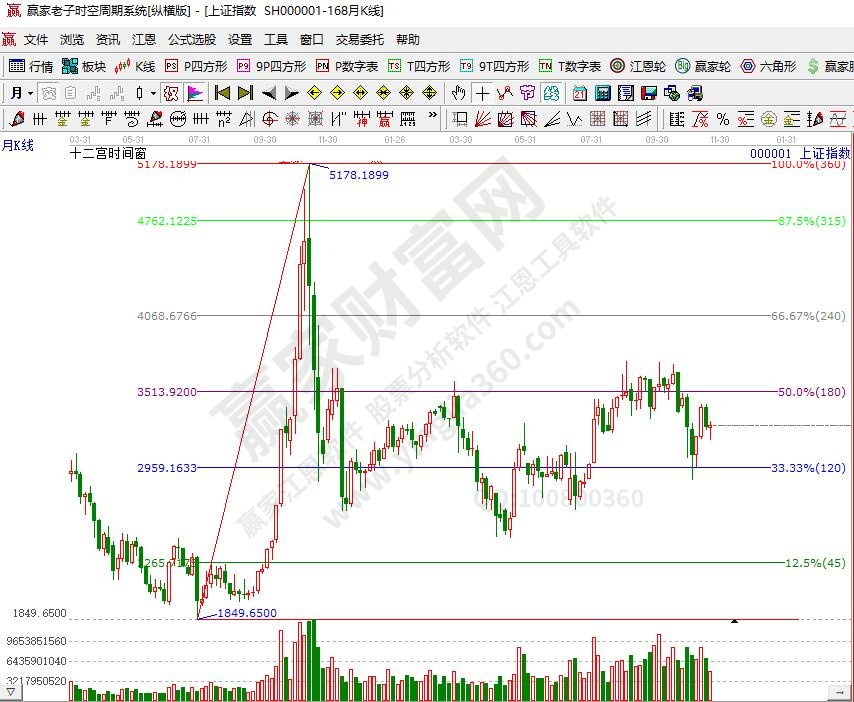Jump to first bar with skip-back icon
Viewport: 854px width, 702px height.
click(x=222, y=93)
